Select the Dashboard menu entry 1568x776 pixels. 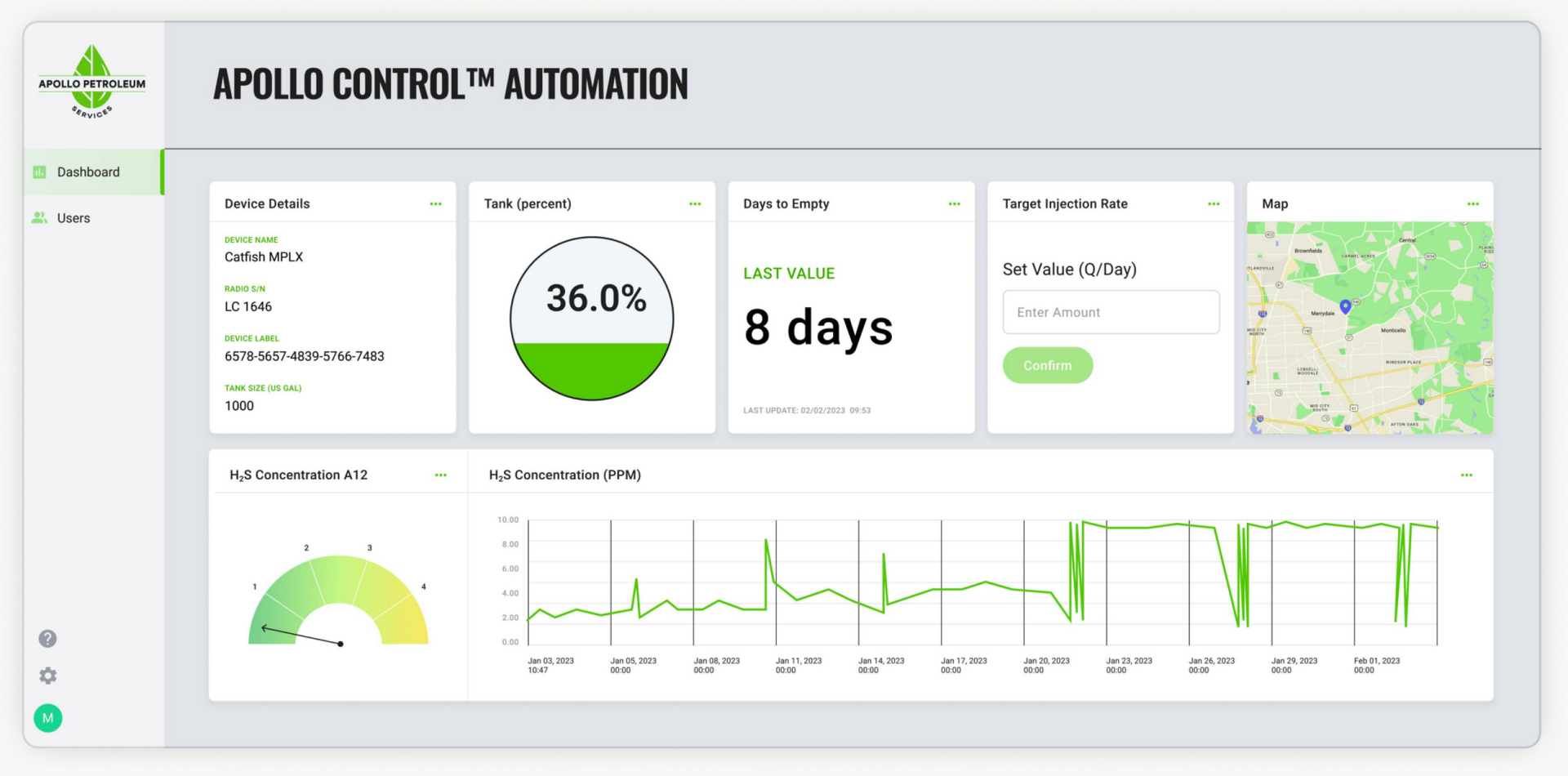coord(88,172)
